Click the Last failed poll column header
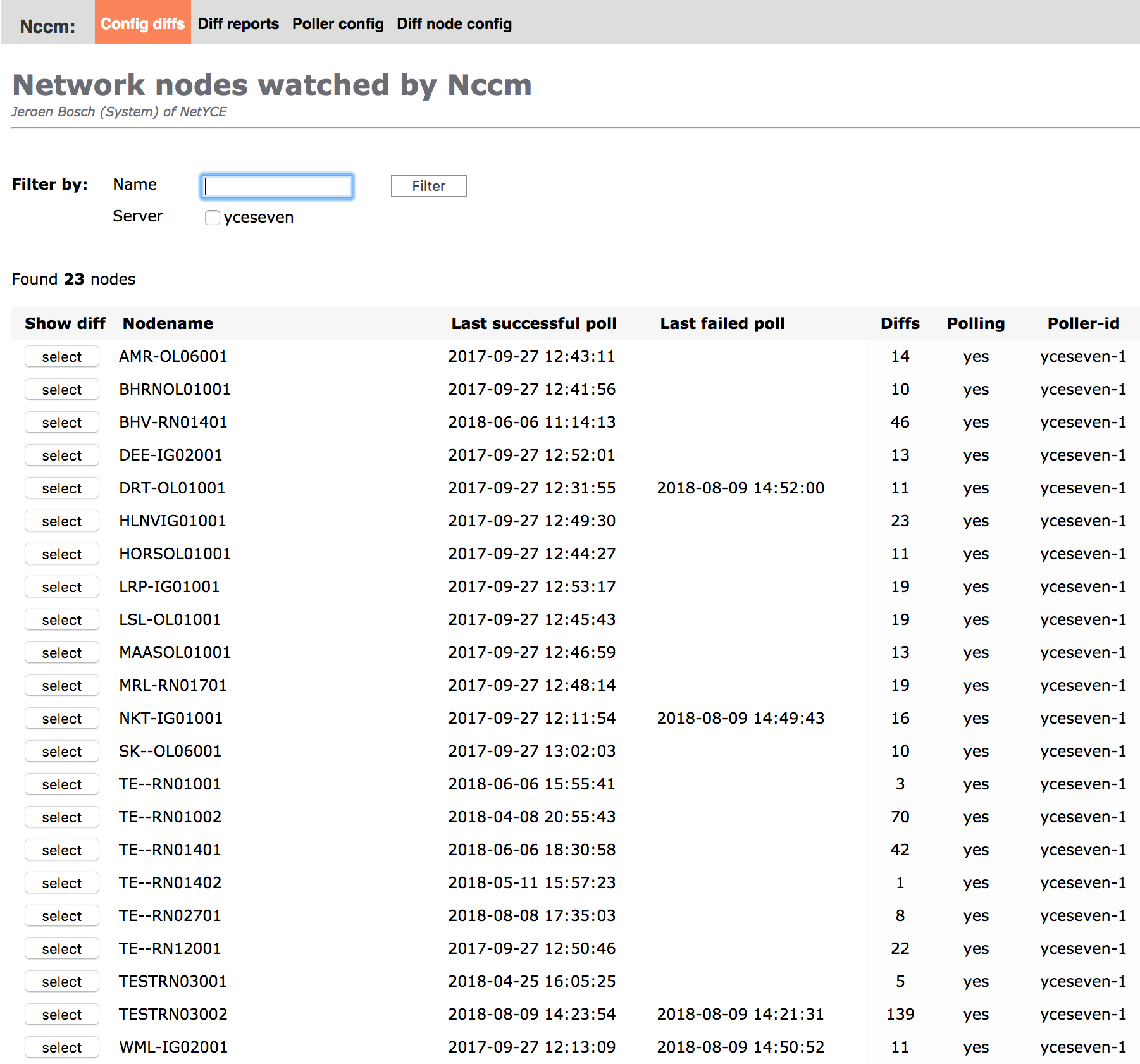The width and height of the screenshot is (1140, 1064). click(x=722, y=323)
